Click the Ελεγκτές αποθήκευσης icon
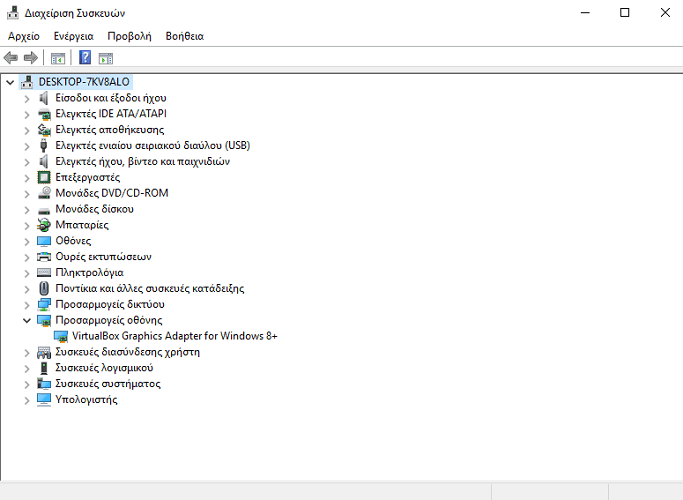Image resolution: width=683 pixels, height=500 pixels. tap(44, 130)
